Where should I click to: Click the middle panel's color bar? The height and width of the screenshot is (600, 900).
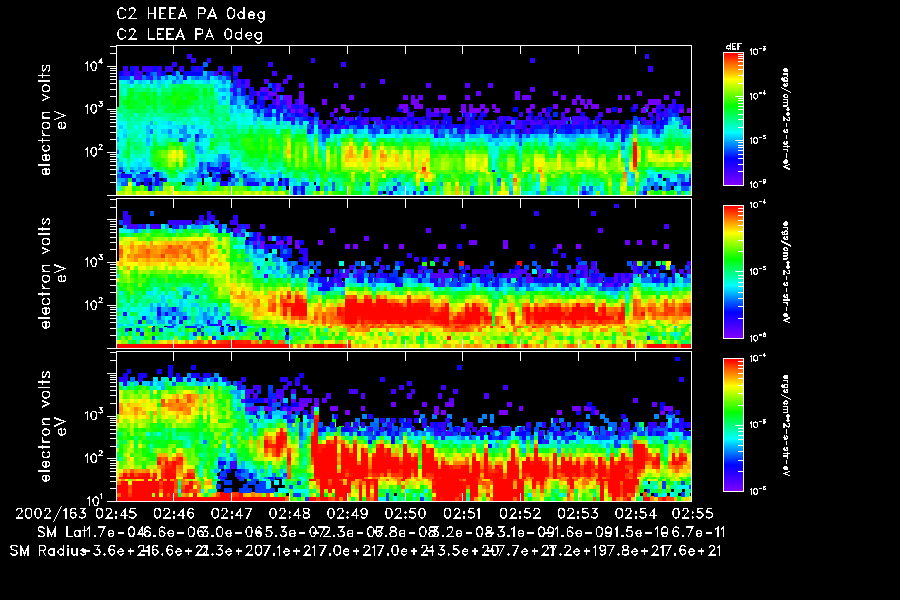pos(733,272)
